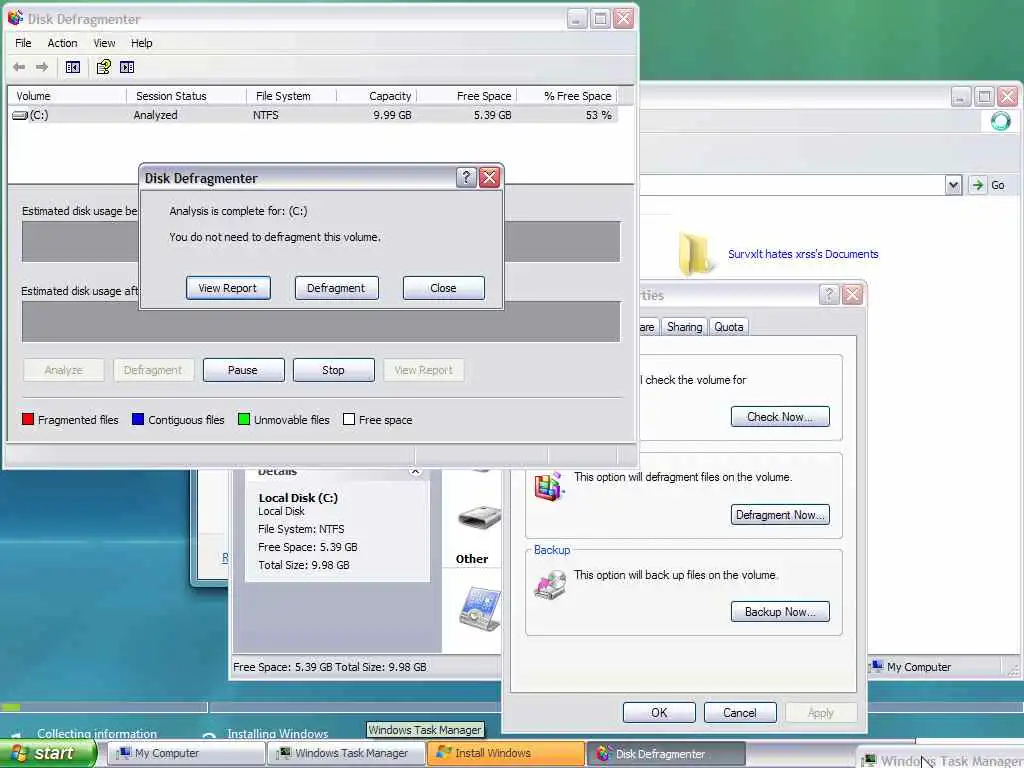This screenshot has width=1024, height=768.
Task: Close the analysis complete dialog with X
Action: 489,177
